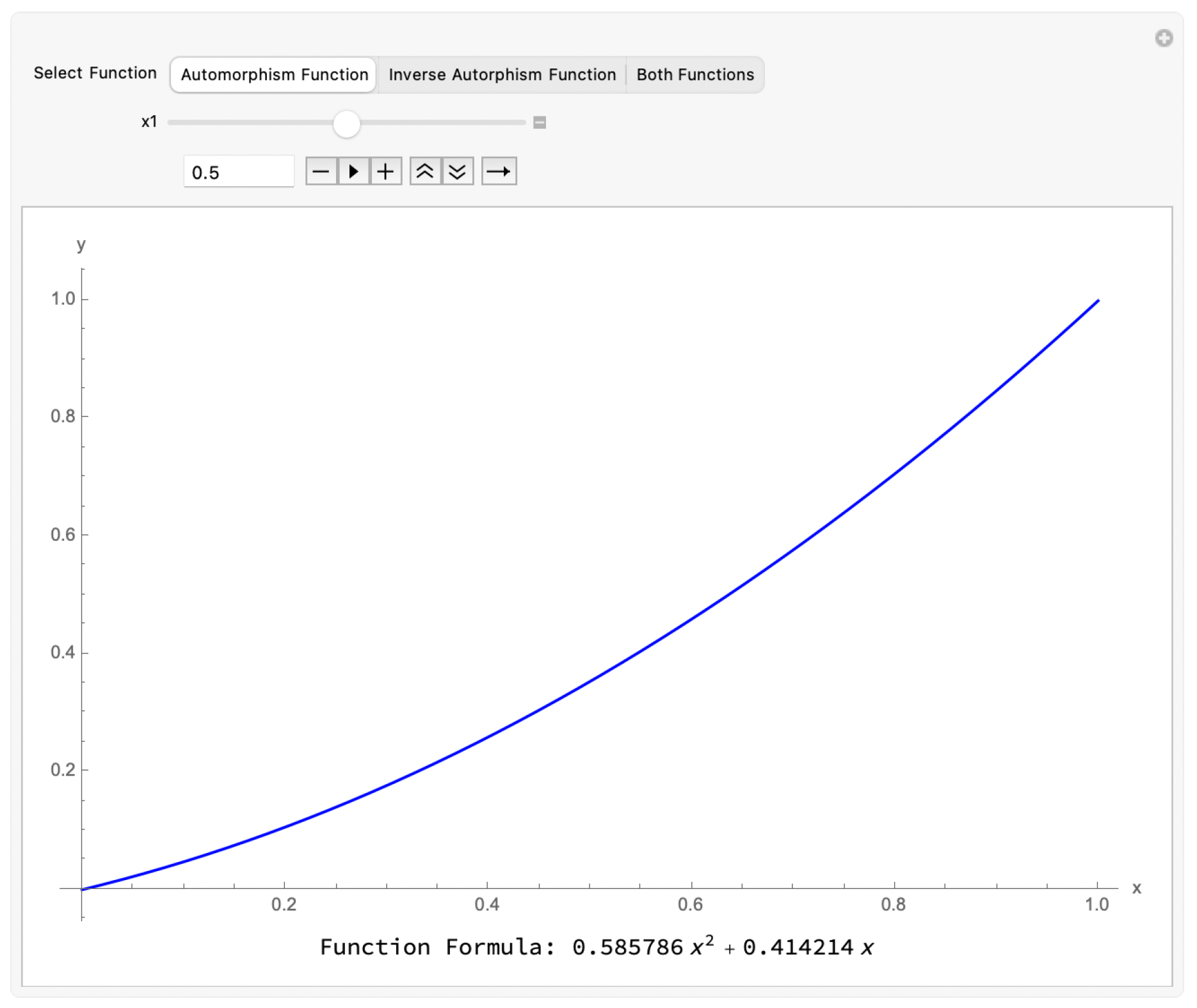The image size is (1197, 1008).
Task: Toggle the animation direction arrow button
Action: tap(499, 171)
